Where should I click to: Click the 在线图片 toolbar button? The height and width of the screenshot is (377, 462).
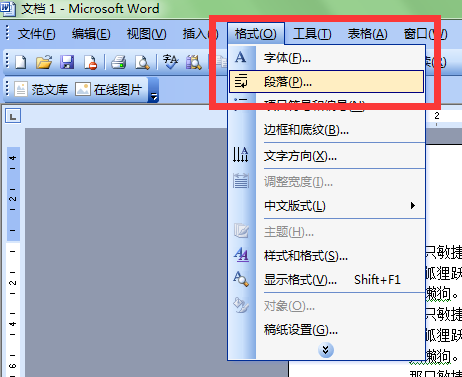[x=109, y=89]
